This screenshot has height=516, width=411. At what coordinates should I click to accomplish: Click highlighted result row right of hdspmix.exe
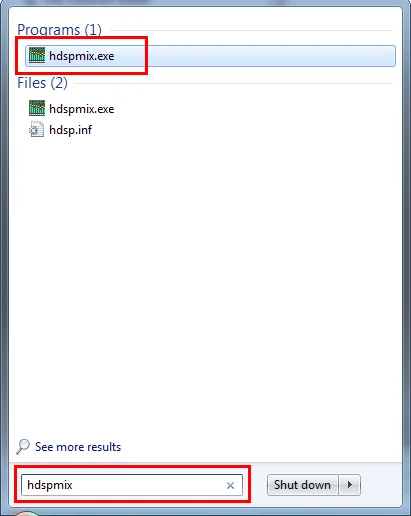pyautogui.click(x=255, y=56)
